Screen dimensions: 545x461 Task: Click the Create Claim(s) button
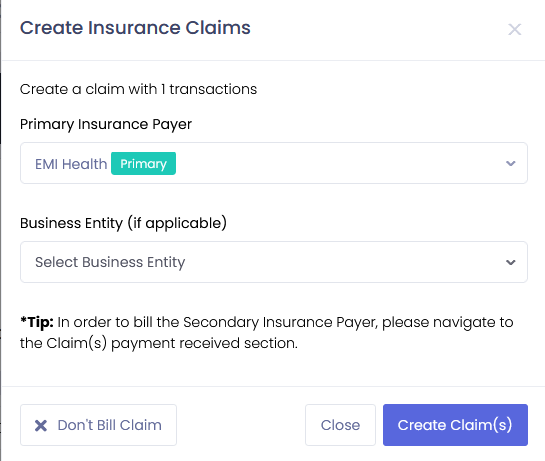tap(455, 425)
